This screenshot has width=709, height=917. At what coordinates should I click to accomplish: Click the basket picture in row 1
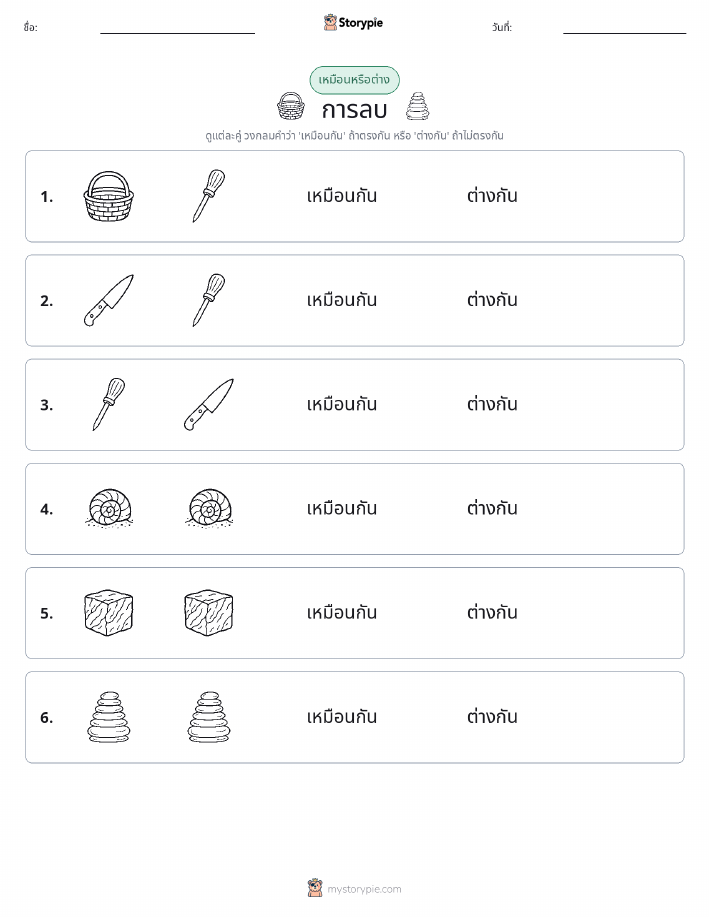click(x=109, y=196)
